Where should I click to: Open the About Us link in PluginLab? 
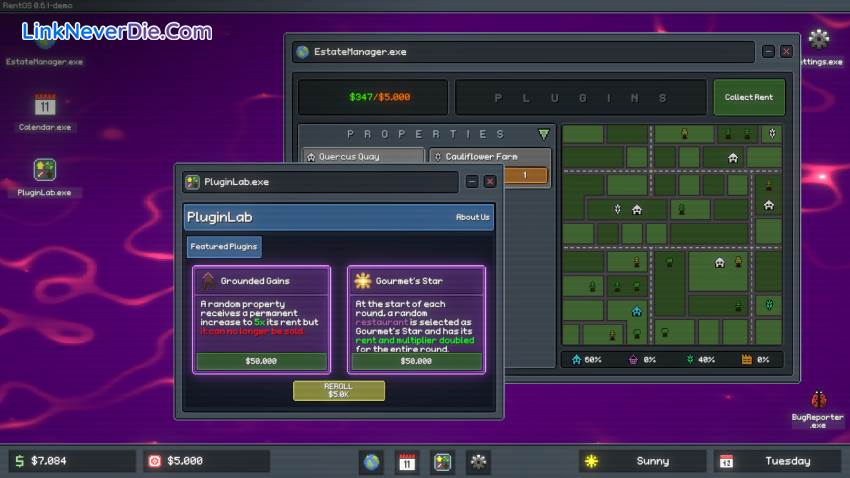(x=472, y=217)
